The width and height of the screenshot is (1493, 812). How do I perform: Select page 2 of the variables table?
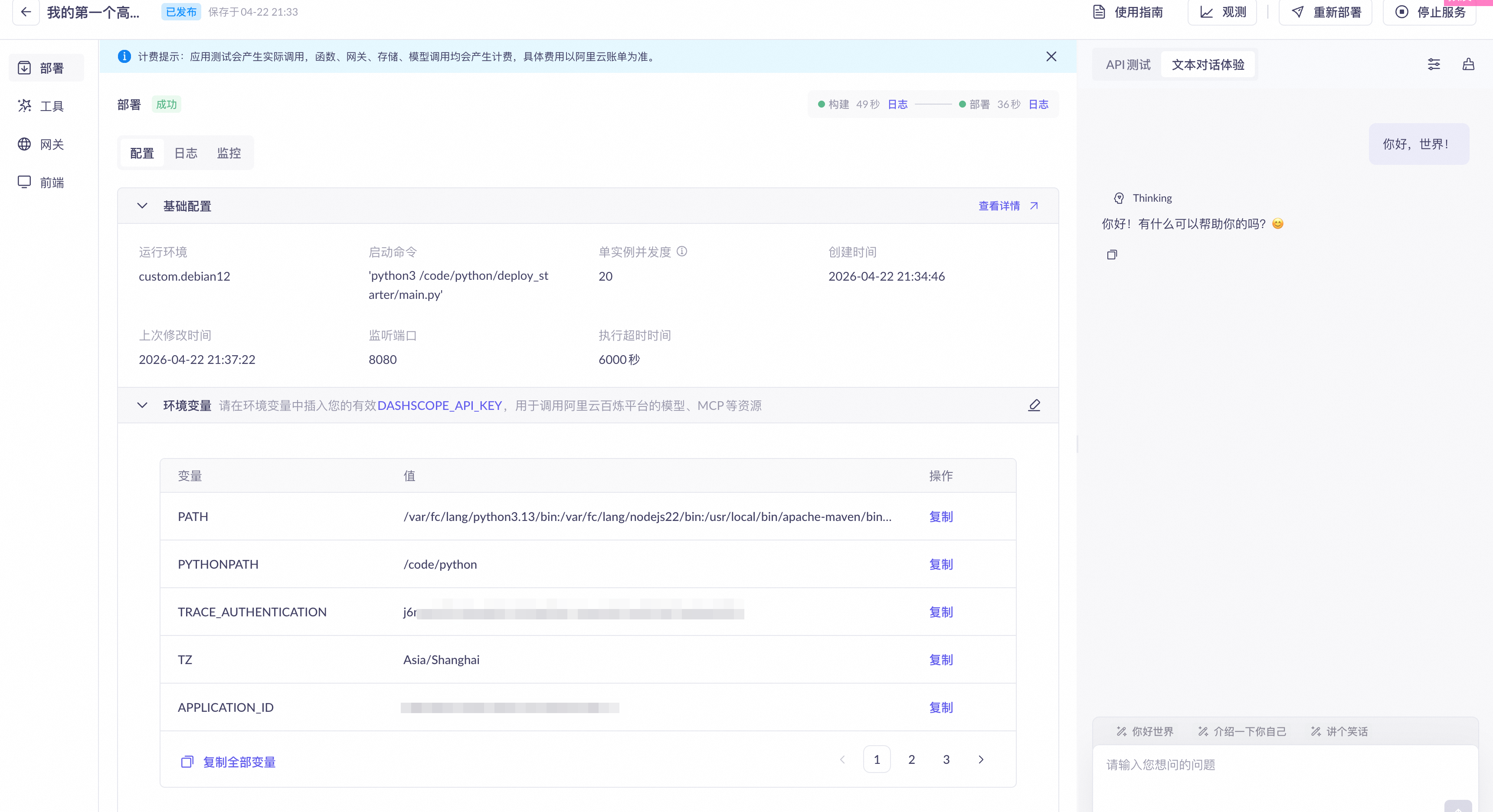click(x=912, y=759)
